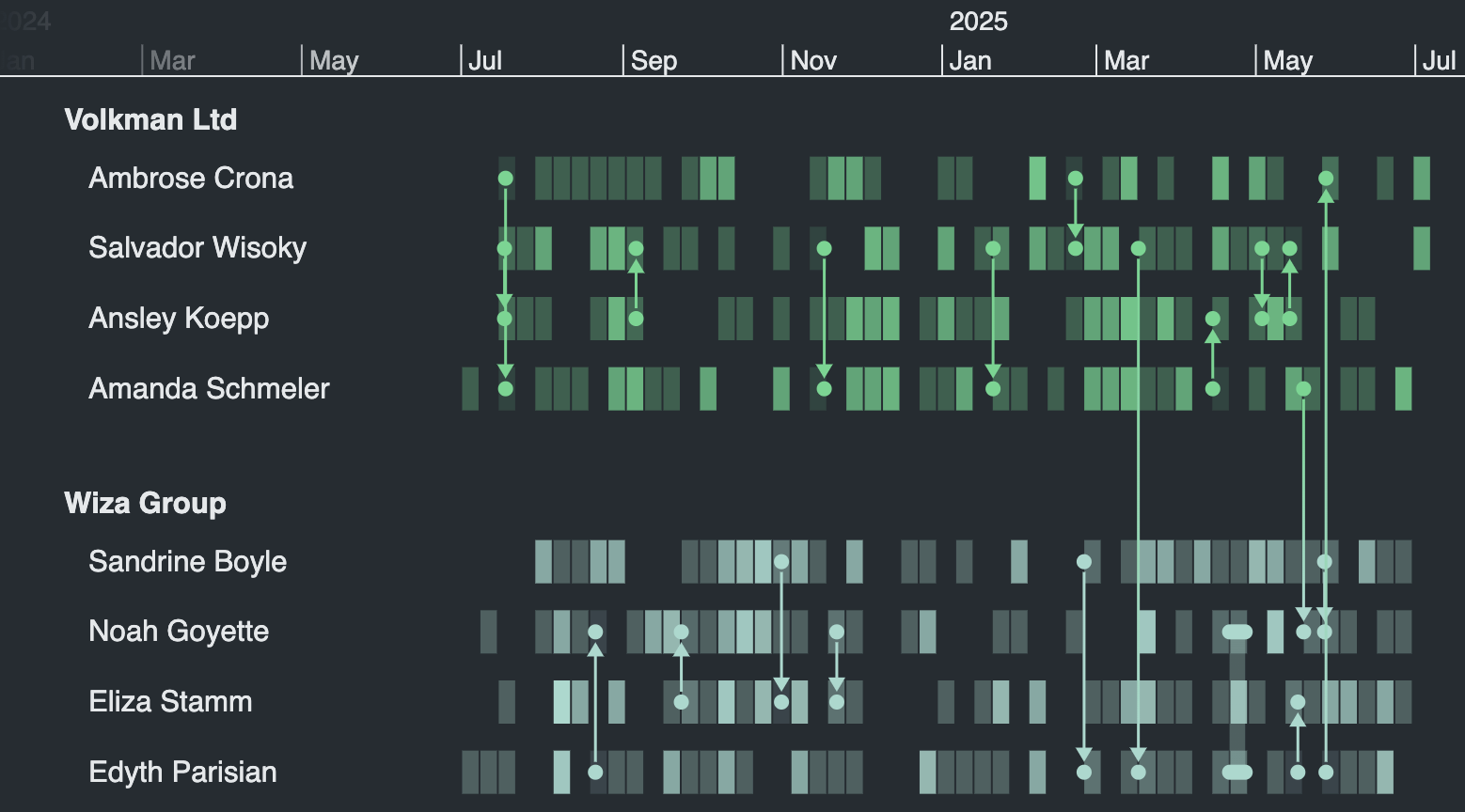The height and width of the screenshot is (812, 1465).
Task: Click the Noah Goyette row label
Action: click(178, 631)
